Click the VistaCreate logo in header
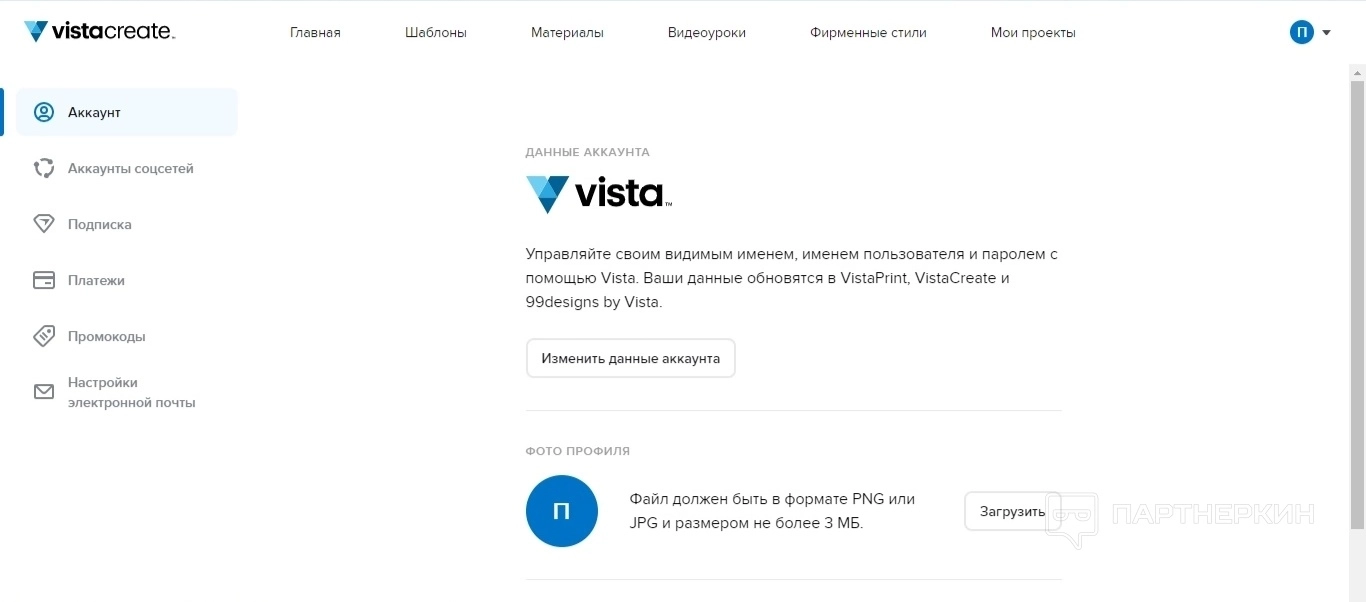The image size is (1366, 602). pyautogui.click(x=99, y=32)
